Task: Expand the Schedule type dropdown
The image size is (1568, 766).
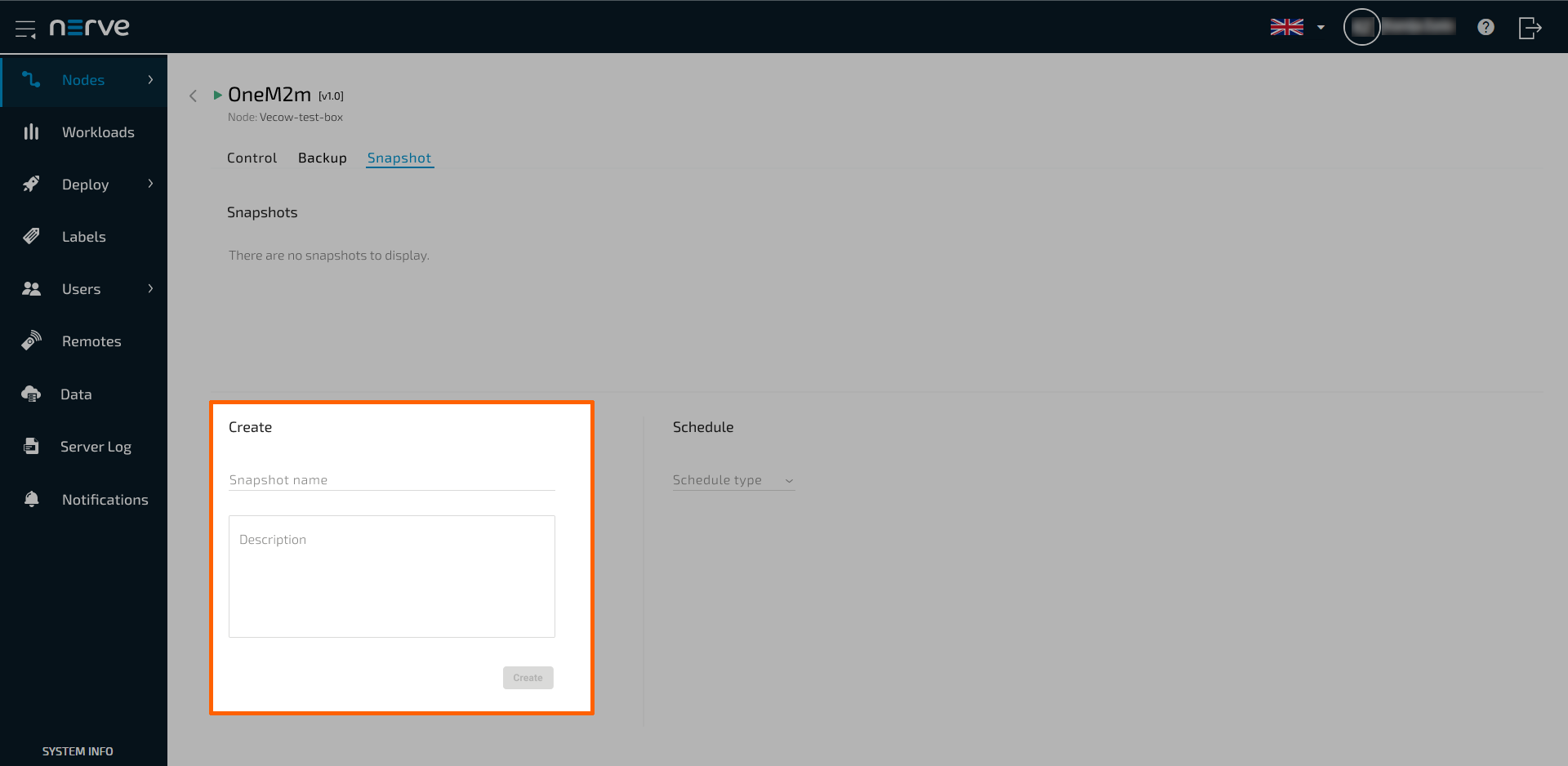Action: click(733, 480)
